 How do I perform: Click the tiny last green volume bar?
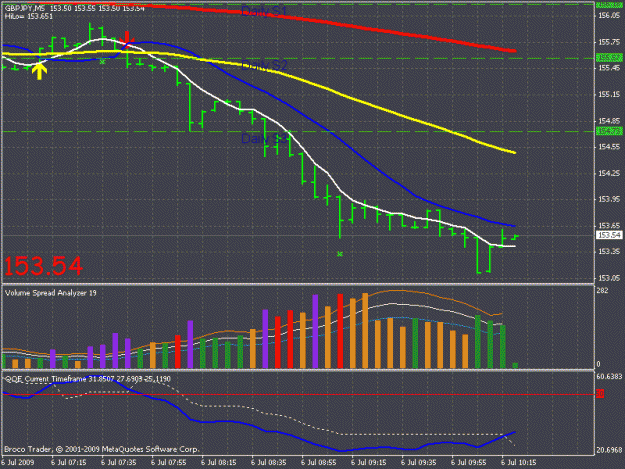point(515,365)
